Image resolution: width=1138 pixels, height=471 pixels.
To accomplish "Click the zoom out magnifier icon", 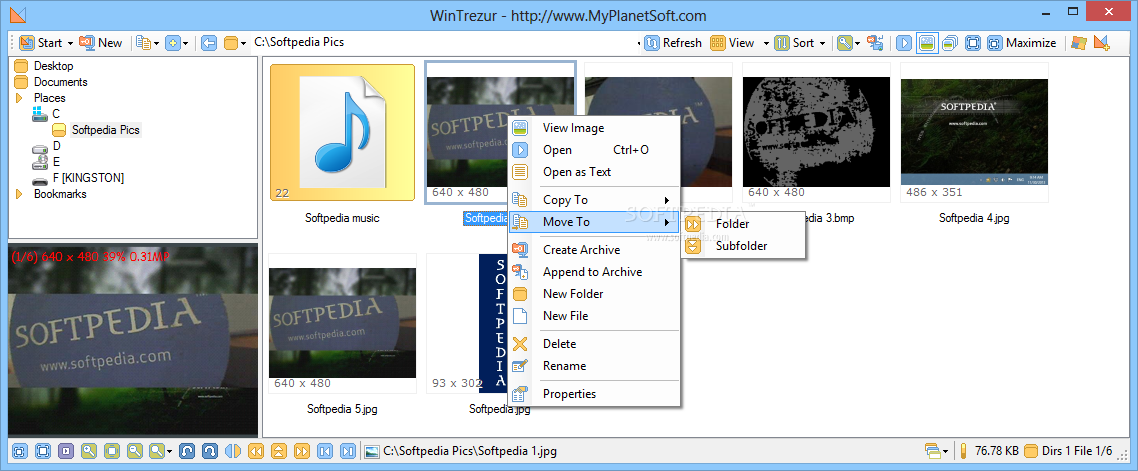I will coord(135,451).
